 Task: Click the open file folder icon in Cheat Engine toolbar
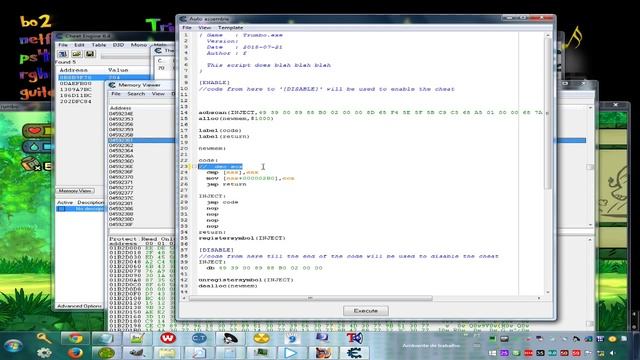pyautogui.click(x=76, y=54)
